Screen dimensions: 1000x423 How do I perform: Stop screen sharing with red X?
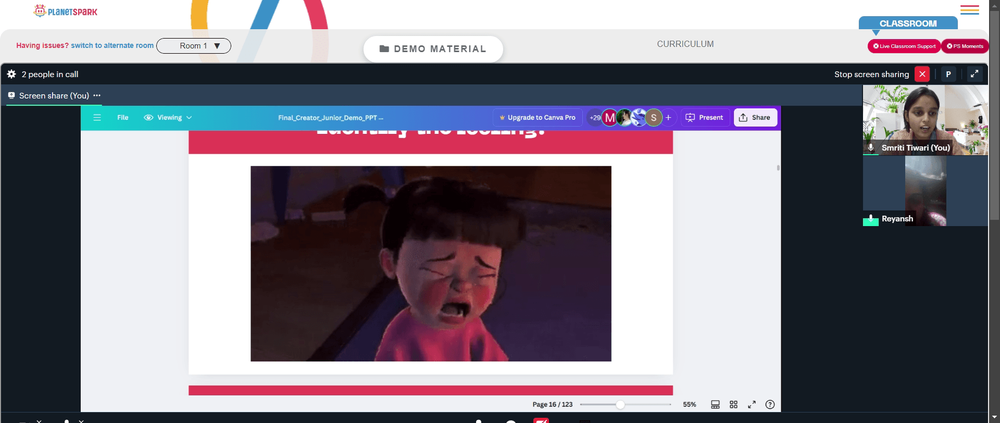click(x=922, y=74)
